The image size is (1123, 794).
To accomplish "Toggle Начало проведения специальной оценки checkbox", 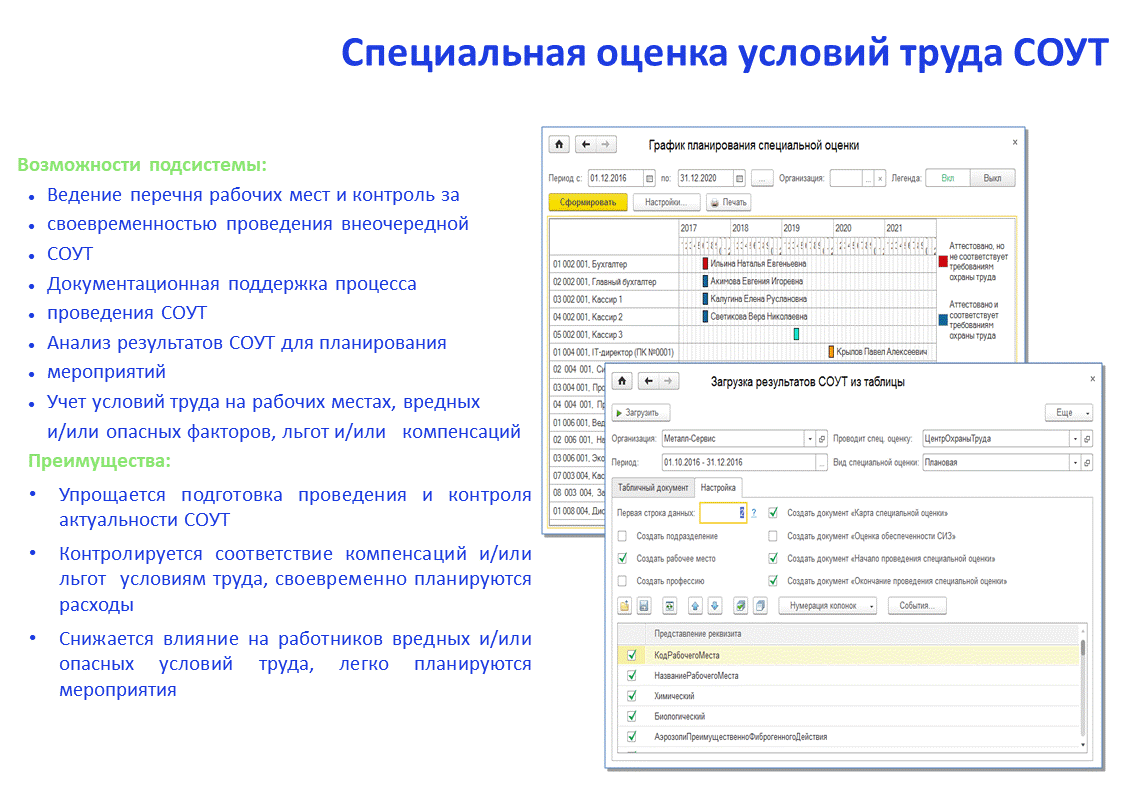I will (773, 558).
